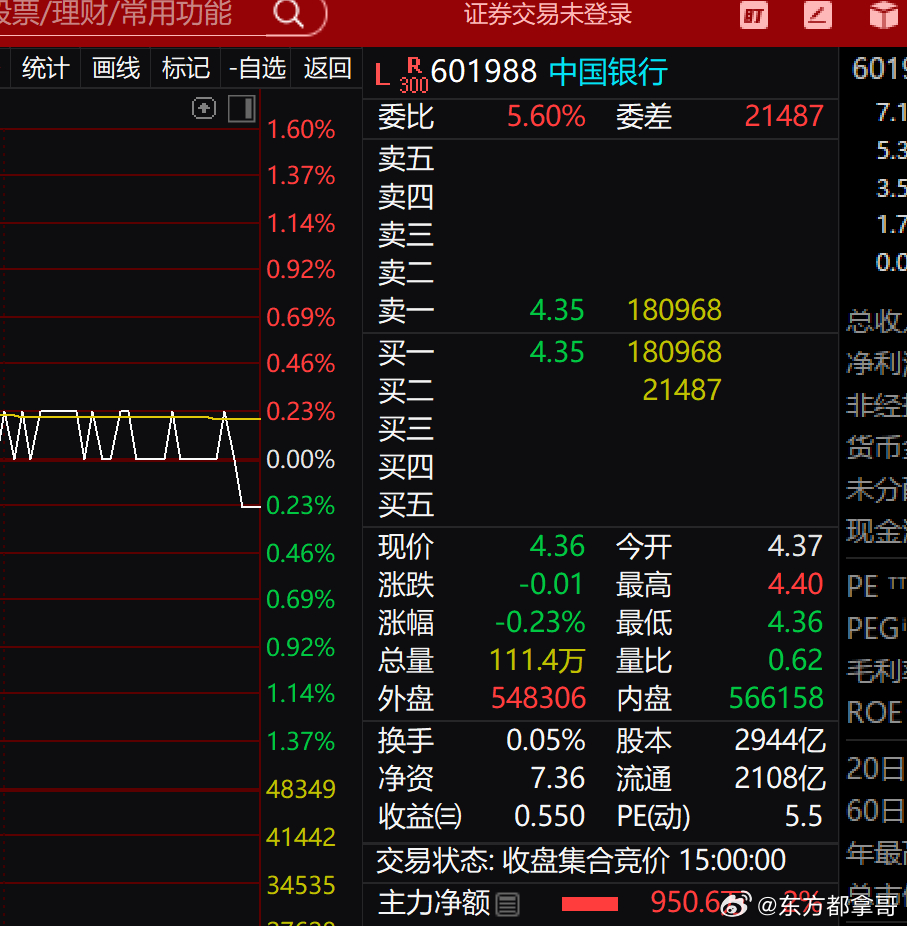
Task: Click the red pencil edit icon
Action: (x=818, y=15)
